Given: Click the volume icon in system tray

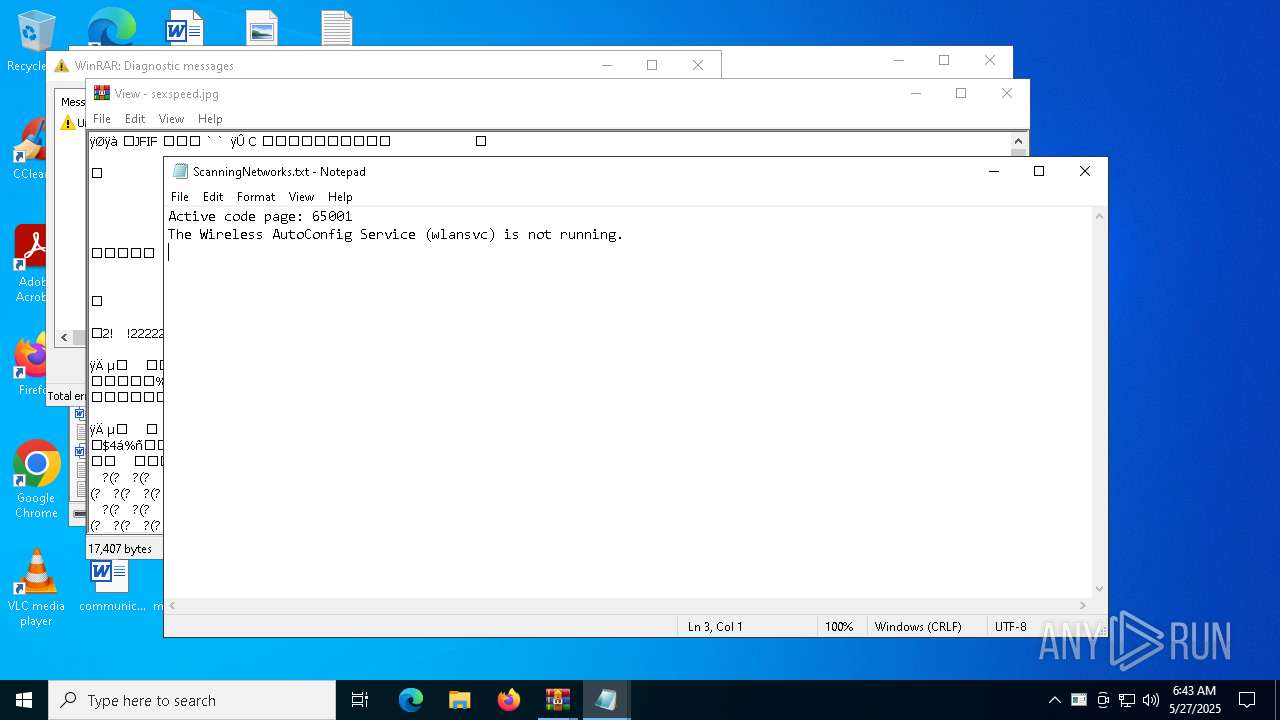Looking at the screenshot, I should tap(1151, 700).
